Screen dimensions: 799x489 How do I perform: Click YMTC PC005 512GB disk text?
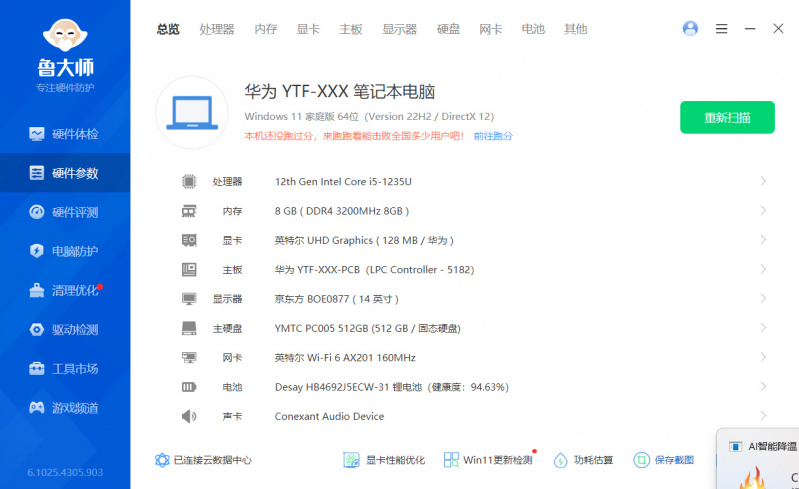[x=367, y=328]
